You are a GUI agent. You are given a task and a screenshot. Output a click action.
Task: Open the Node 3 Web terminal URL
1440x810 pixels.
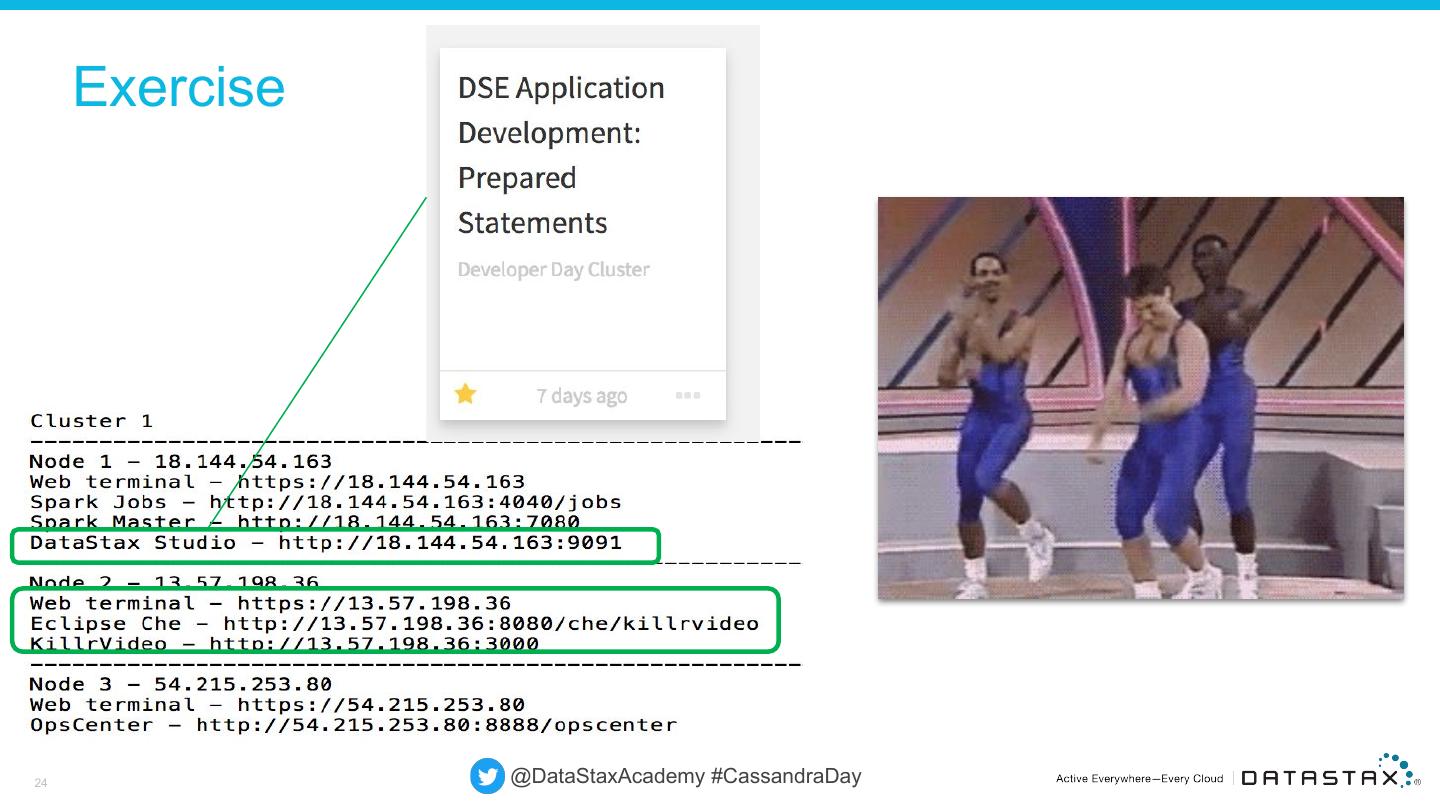[380, 705]
